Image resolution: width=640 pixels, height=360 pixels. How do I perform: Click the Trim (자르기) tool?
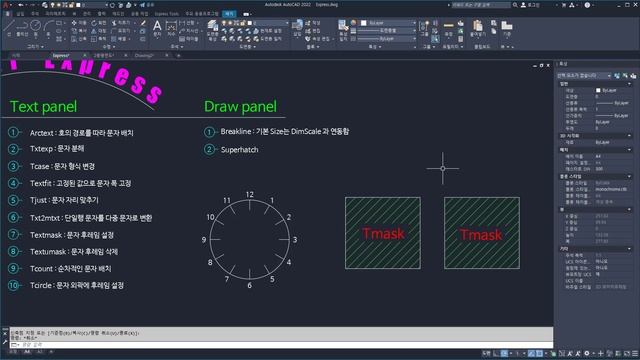click(x=121, y=23)
